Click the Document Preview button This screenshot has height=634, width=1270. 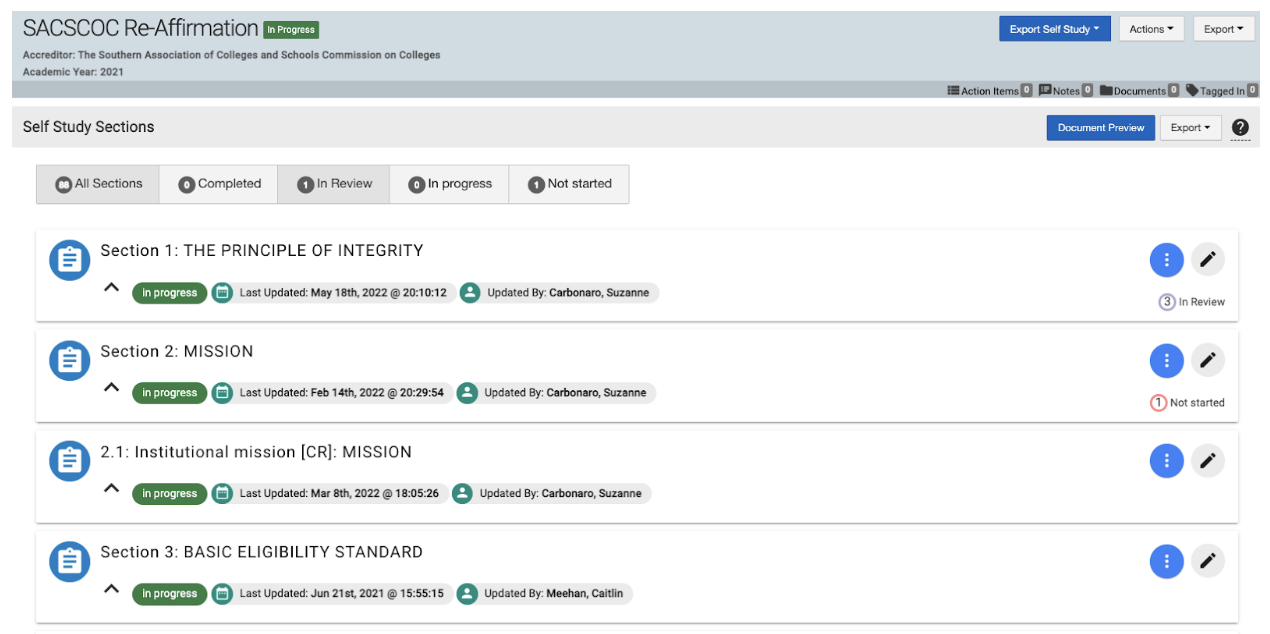tap(1101, 128)
